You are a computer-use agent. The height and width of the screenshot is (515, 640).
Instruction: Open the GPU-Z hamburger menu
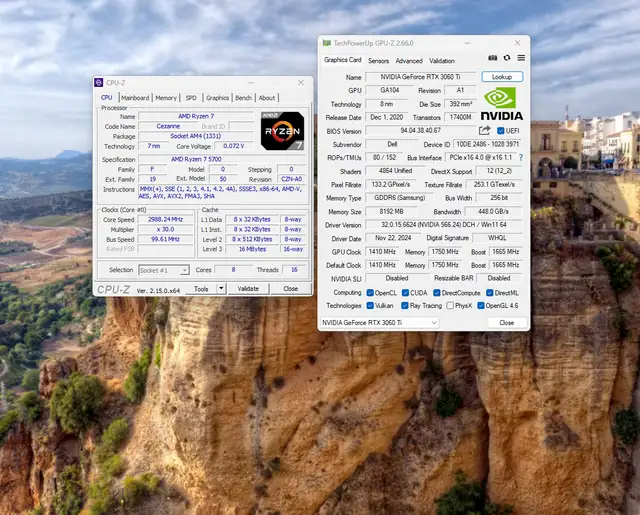[521, 58]
